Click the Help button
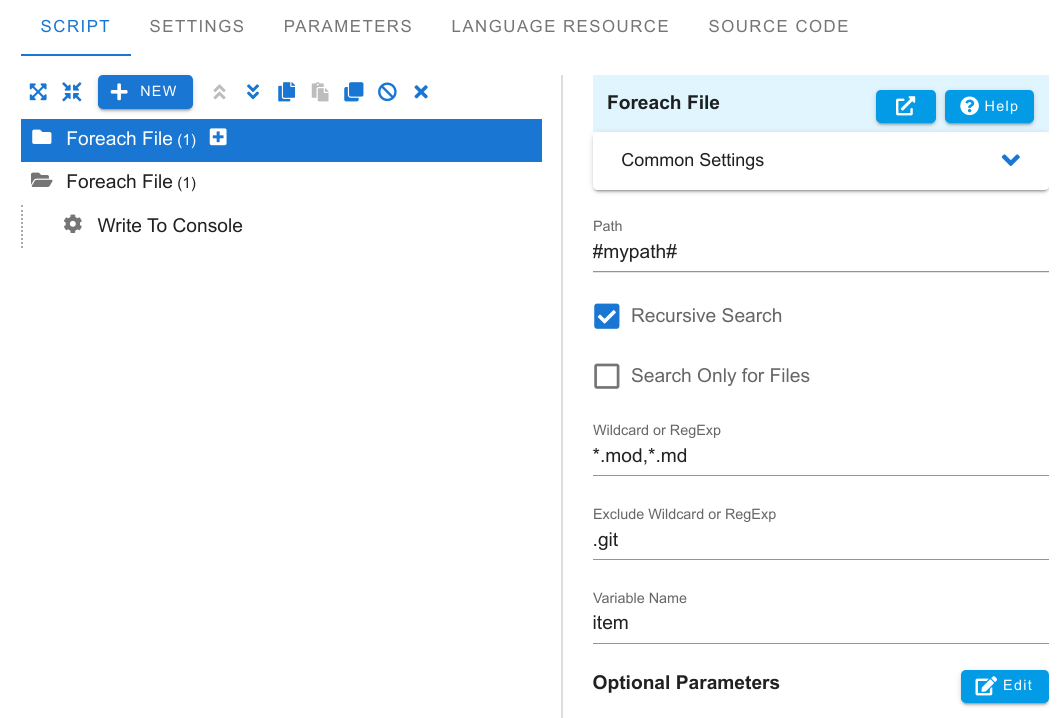 pos(989,106)
